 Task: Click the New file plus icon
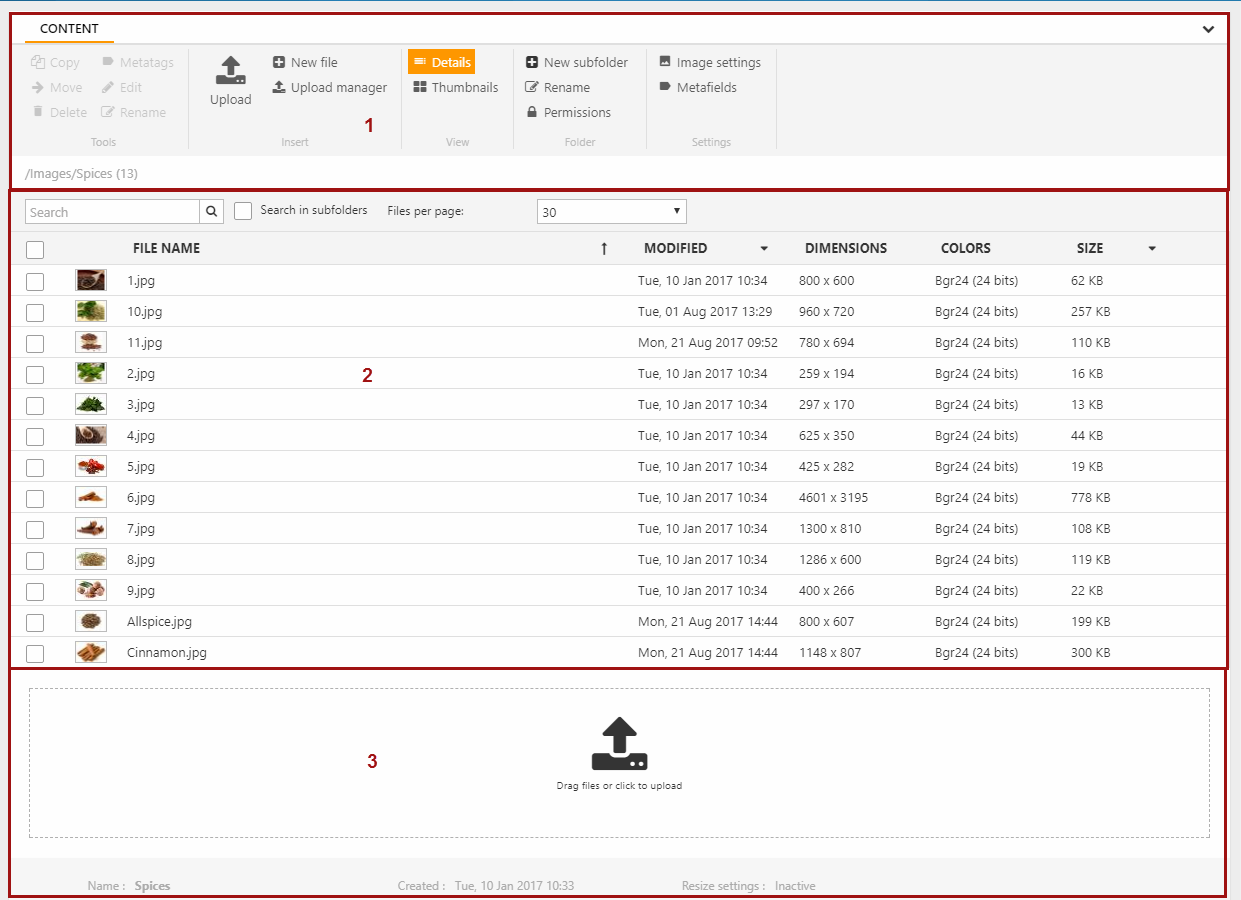279,62
